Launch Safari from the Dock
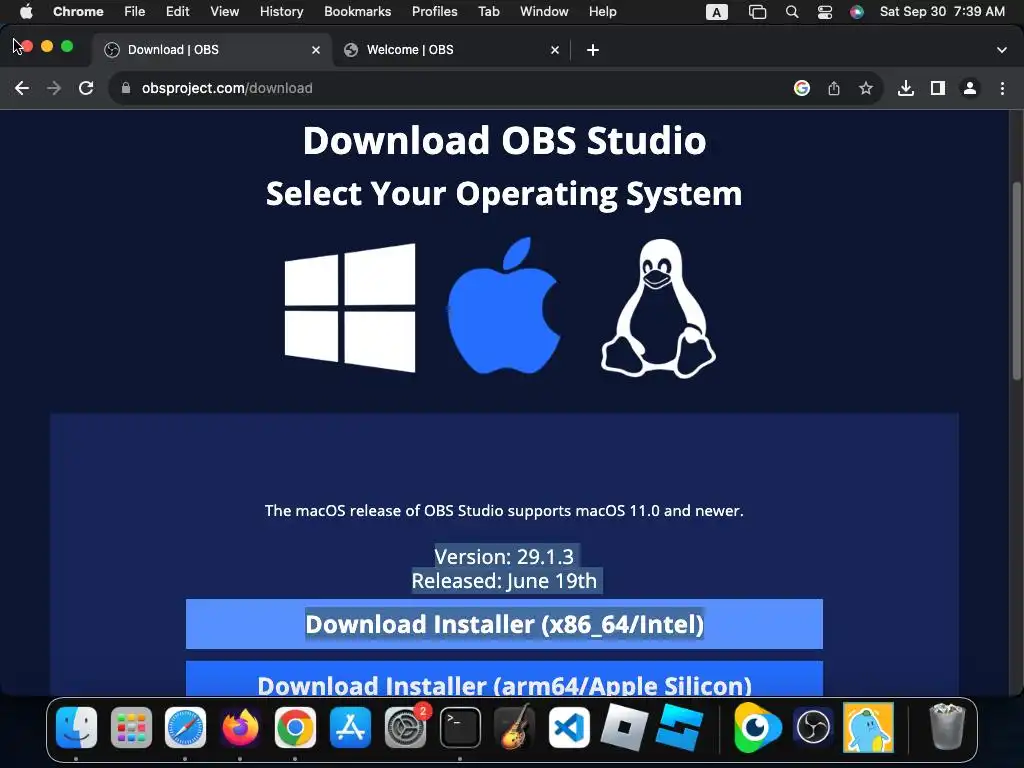Screen dimensions: 1024x768 tap(185, 728)
